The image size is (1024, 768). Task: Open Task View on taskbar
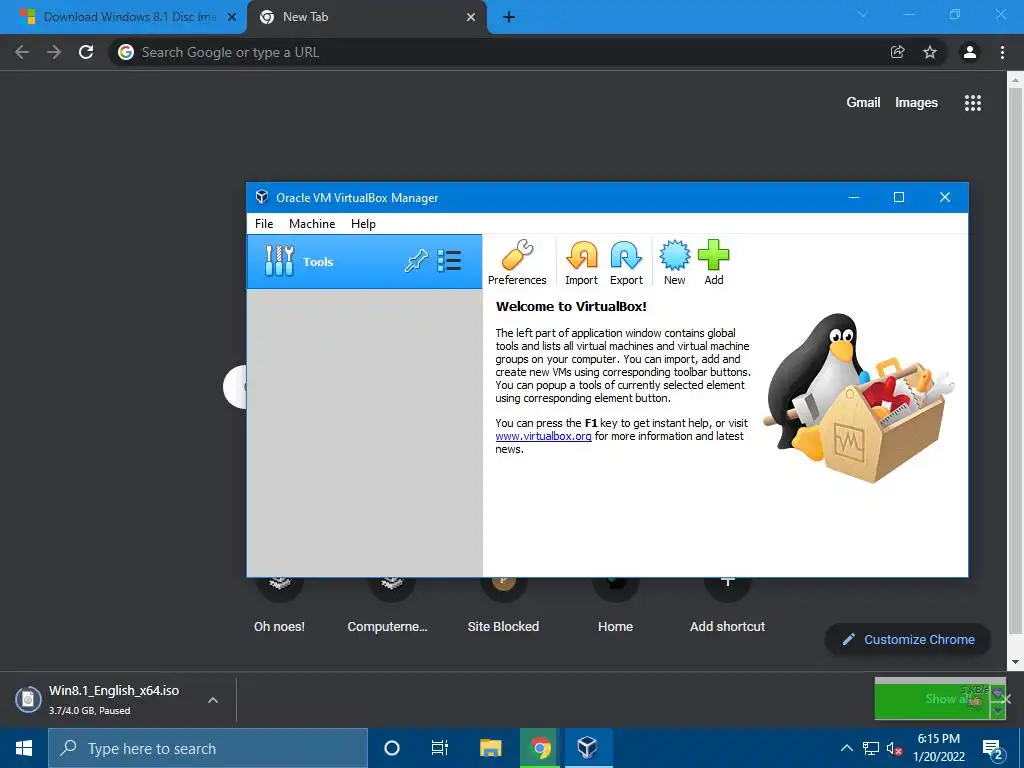point(440,748)
